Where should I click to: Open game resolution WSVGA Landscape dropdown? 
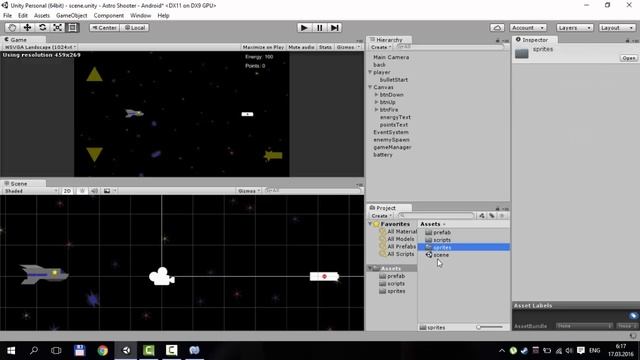pos(40,47)
